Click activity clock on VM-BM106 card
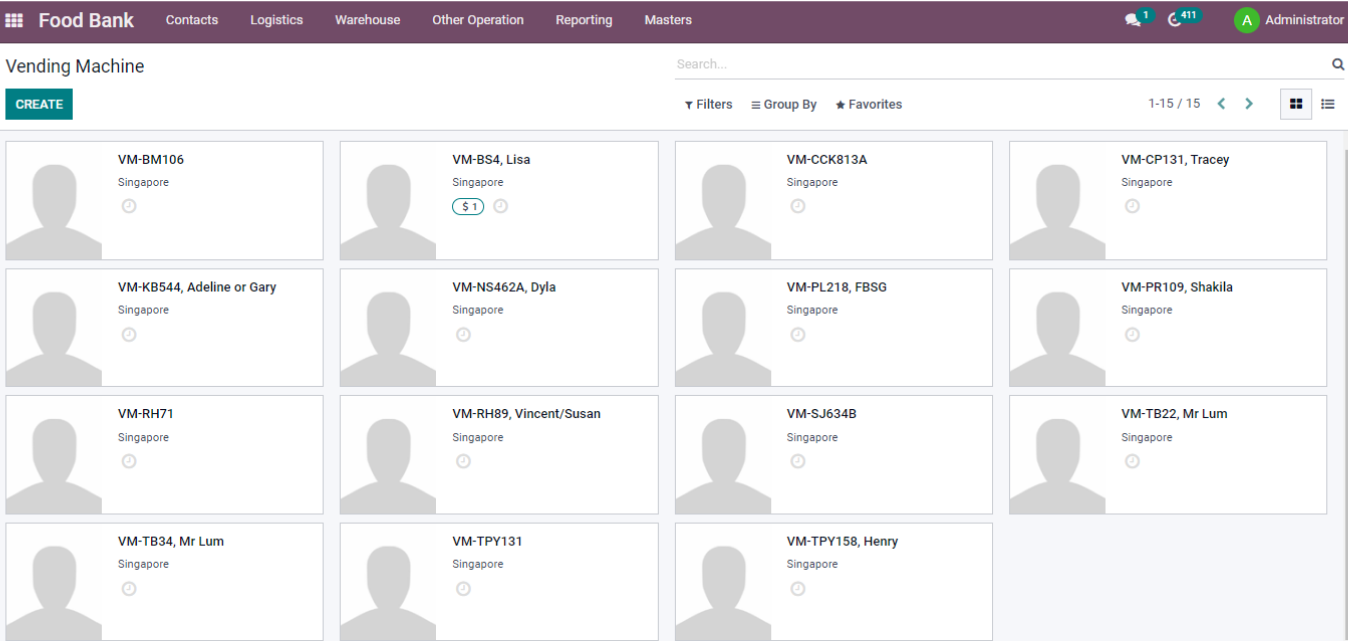Screen dimensions: 1348x641 tap(129, 206)
